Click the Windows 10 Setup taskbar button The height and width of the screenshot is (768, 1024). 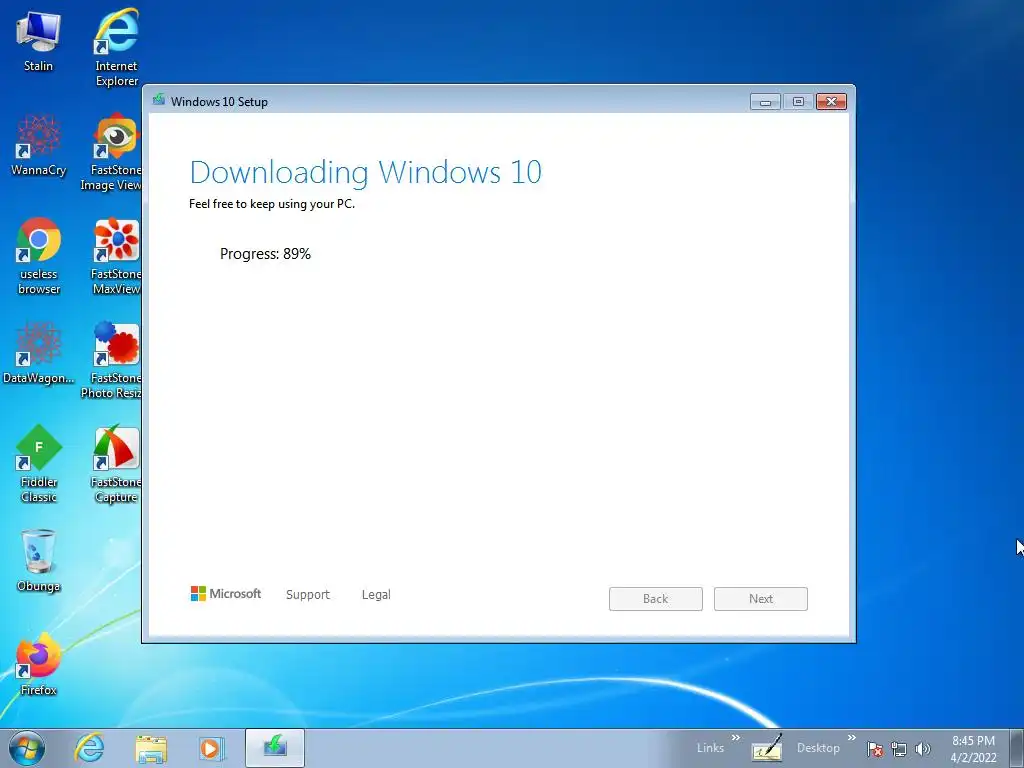(275, 748)
